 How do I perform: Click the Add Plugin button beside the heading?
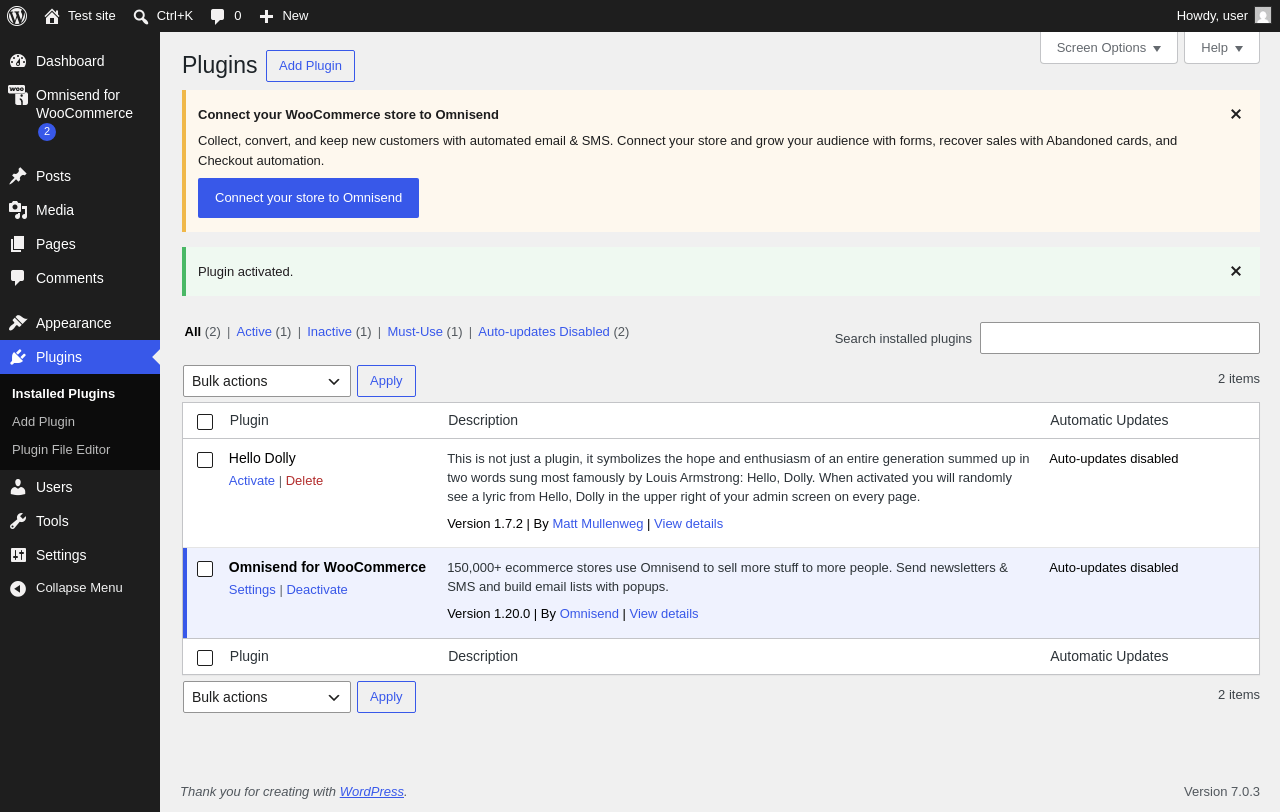(x=310, y=66)
